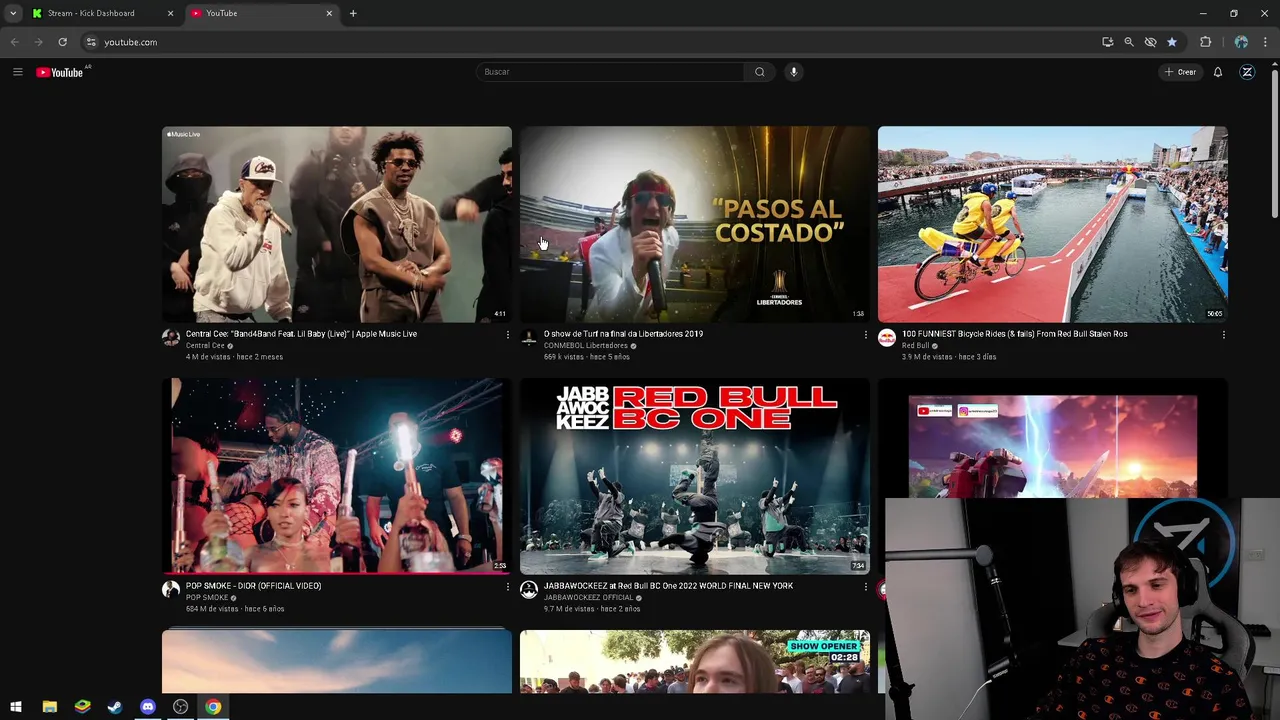This screenshot has height=720, width=1280.
Task: Open more options for Jabbawockeez video
Action: (865, 587)
